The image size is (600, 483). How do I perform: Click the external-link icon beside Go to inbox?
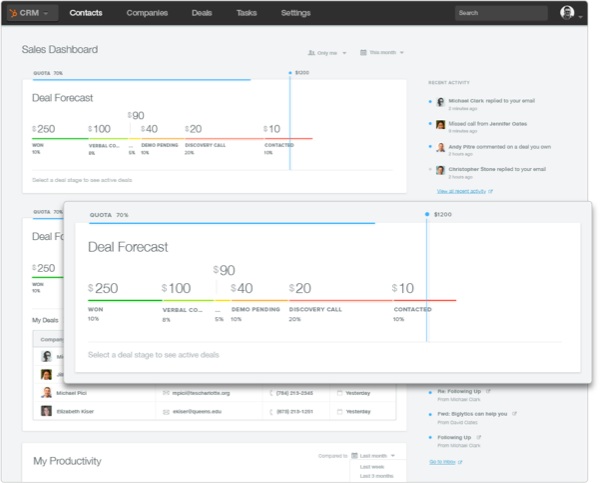coord(460,462)
